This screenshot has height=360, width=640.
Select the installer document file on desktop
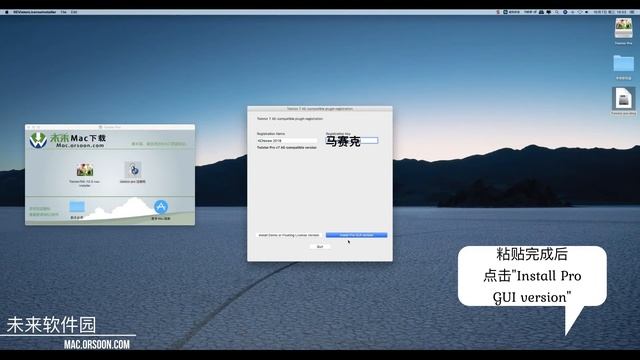(x=623, y=98)
